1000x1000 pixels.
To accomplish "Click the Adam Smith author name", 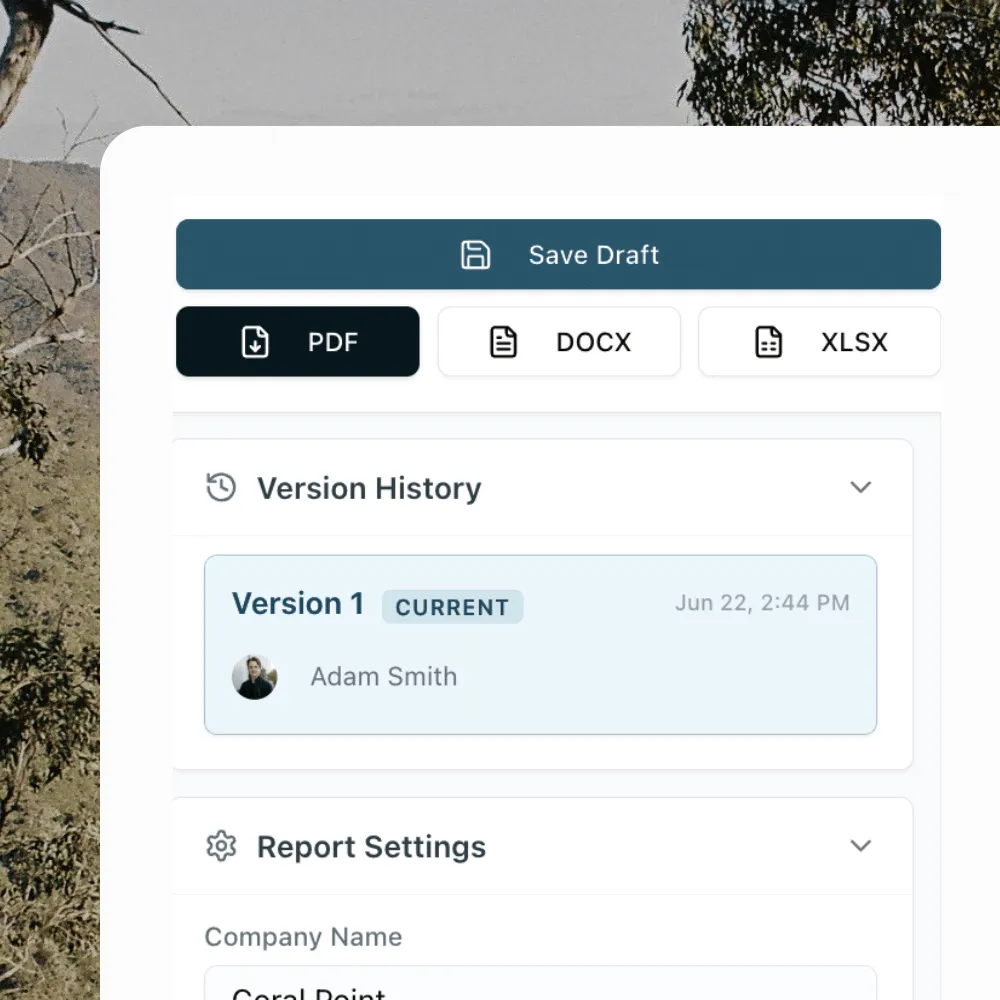I will pyautogui.click(x=384, y=677).
